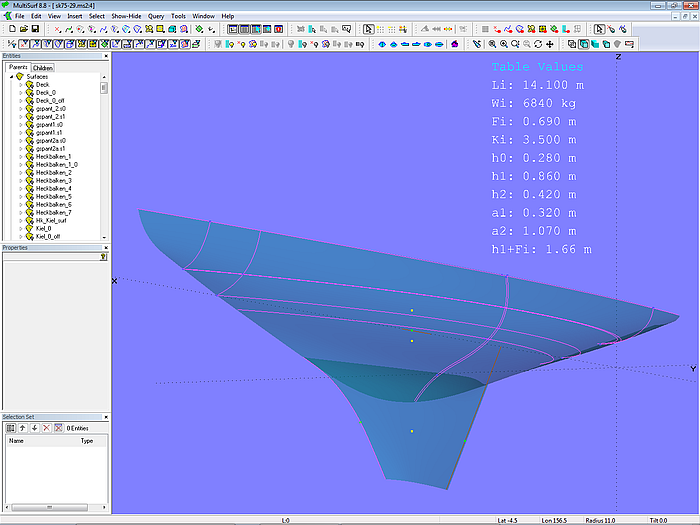Click the Rotate view circular-arrows icon
This screenshot has width=700, height=525.
[538, 44]
